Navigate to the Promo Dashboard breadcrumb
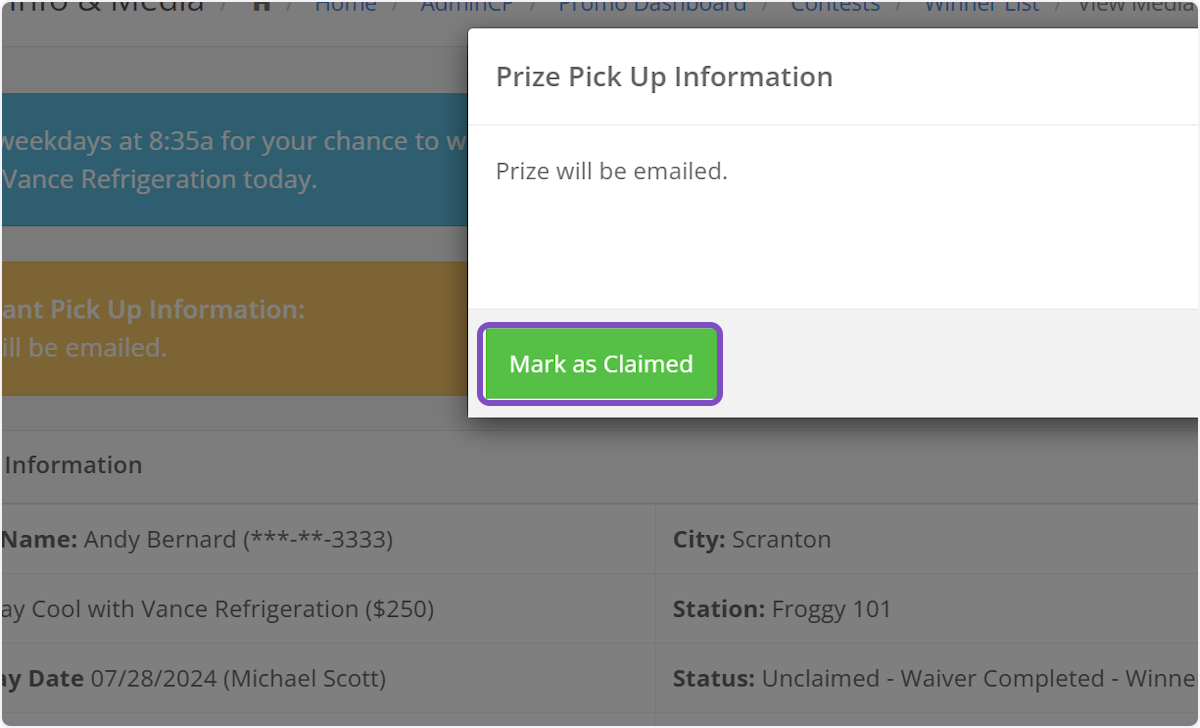The width and height of the screenshot is (1200, 728). point(652,6)
